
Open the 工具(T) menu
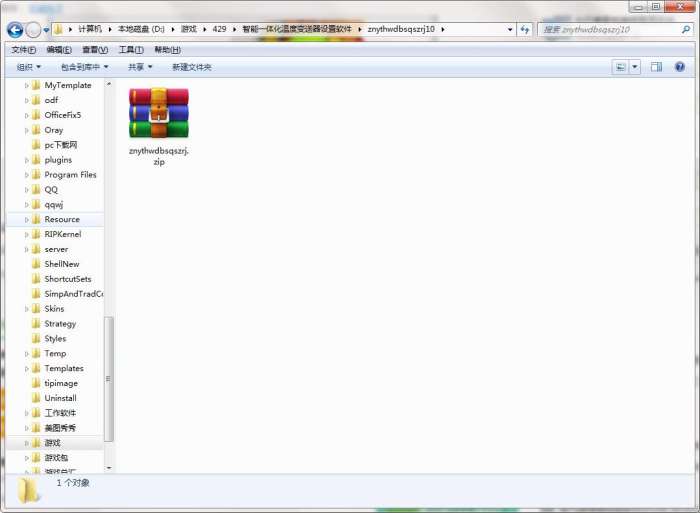131,50
